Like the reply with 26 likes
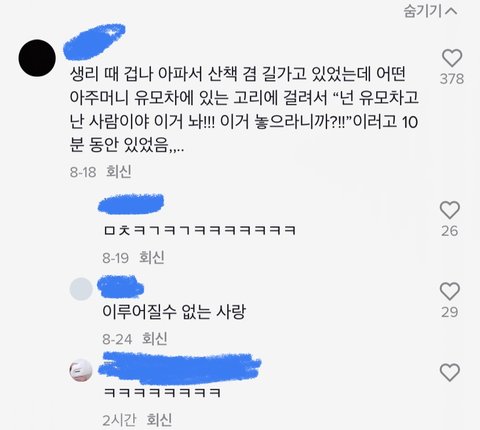480x430 pixels. [x=450, y=210]
